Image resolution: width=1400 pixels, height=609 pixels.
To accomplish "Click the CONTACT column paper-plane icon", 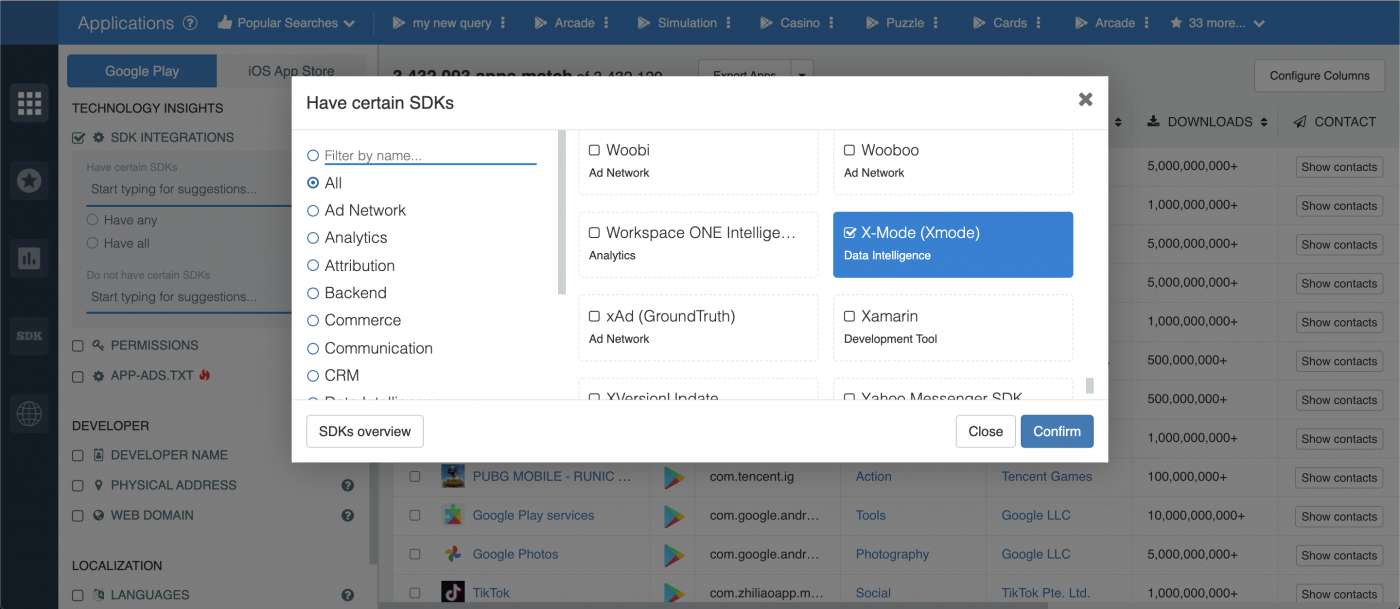I will click(1299, 122).
